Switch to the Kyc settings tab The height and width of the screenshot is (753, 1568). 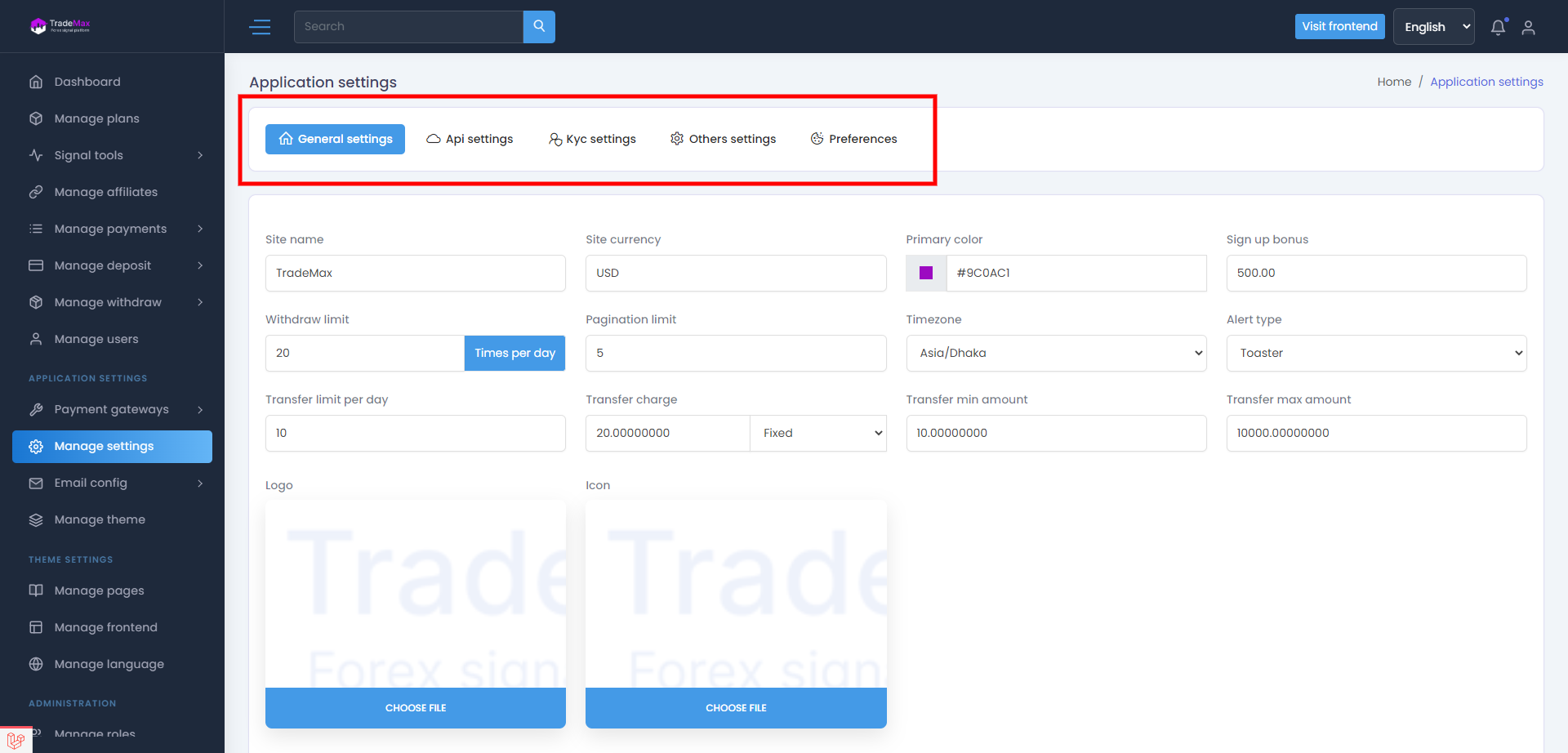[592, 139]
